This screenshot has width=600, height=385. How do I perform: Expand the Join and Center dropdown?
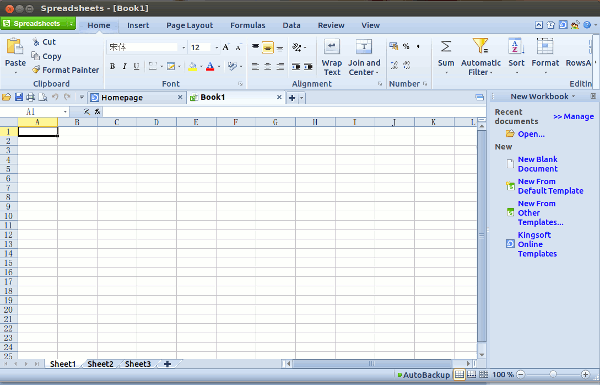[x=377, y=73]
